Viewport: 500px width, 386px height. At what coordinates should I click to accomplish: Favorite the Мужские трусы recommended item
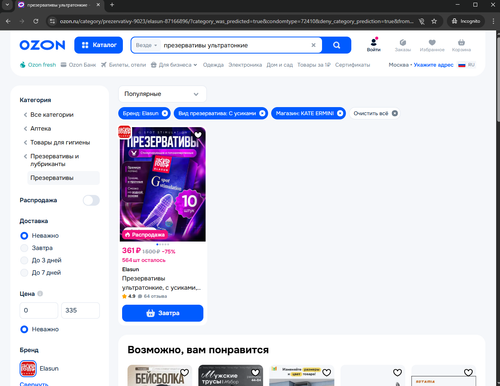tap(256, 372)
